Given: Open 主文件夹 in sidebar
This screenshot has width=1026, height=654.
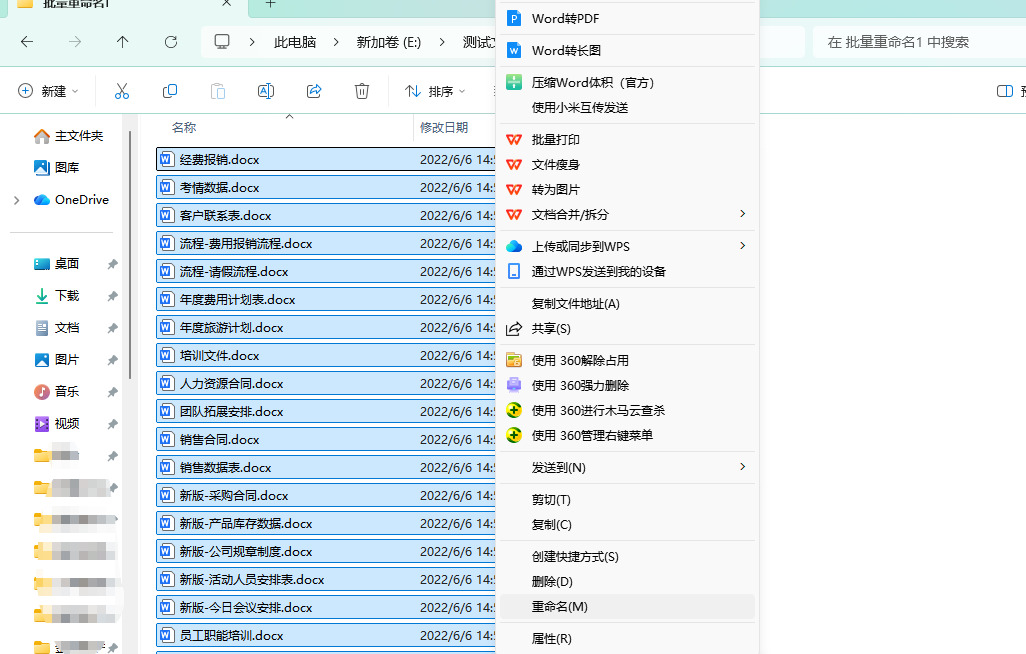Looking at the screenshot, I should pos(69,136).
